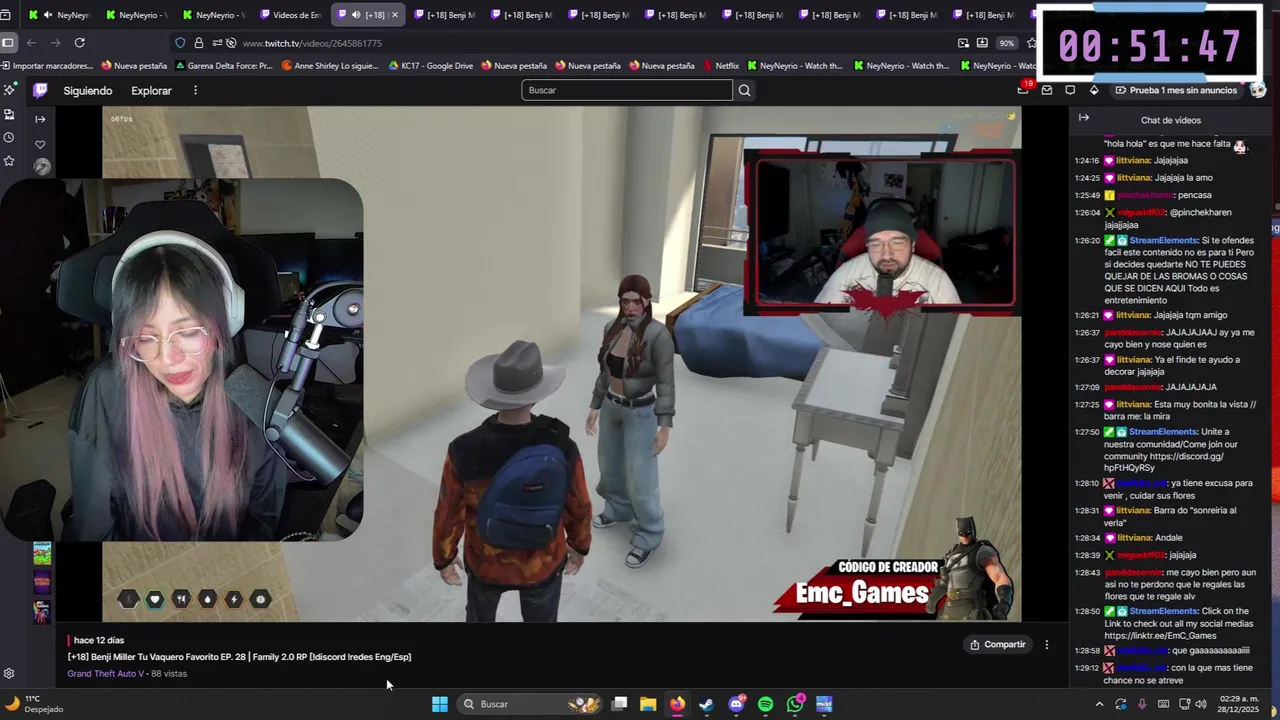Viewport: 1280px width, 720px height.
Task: Open the user profile avatar menu
Action: pos(1257,90)
